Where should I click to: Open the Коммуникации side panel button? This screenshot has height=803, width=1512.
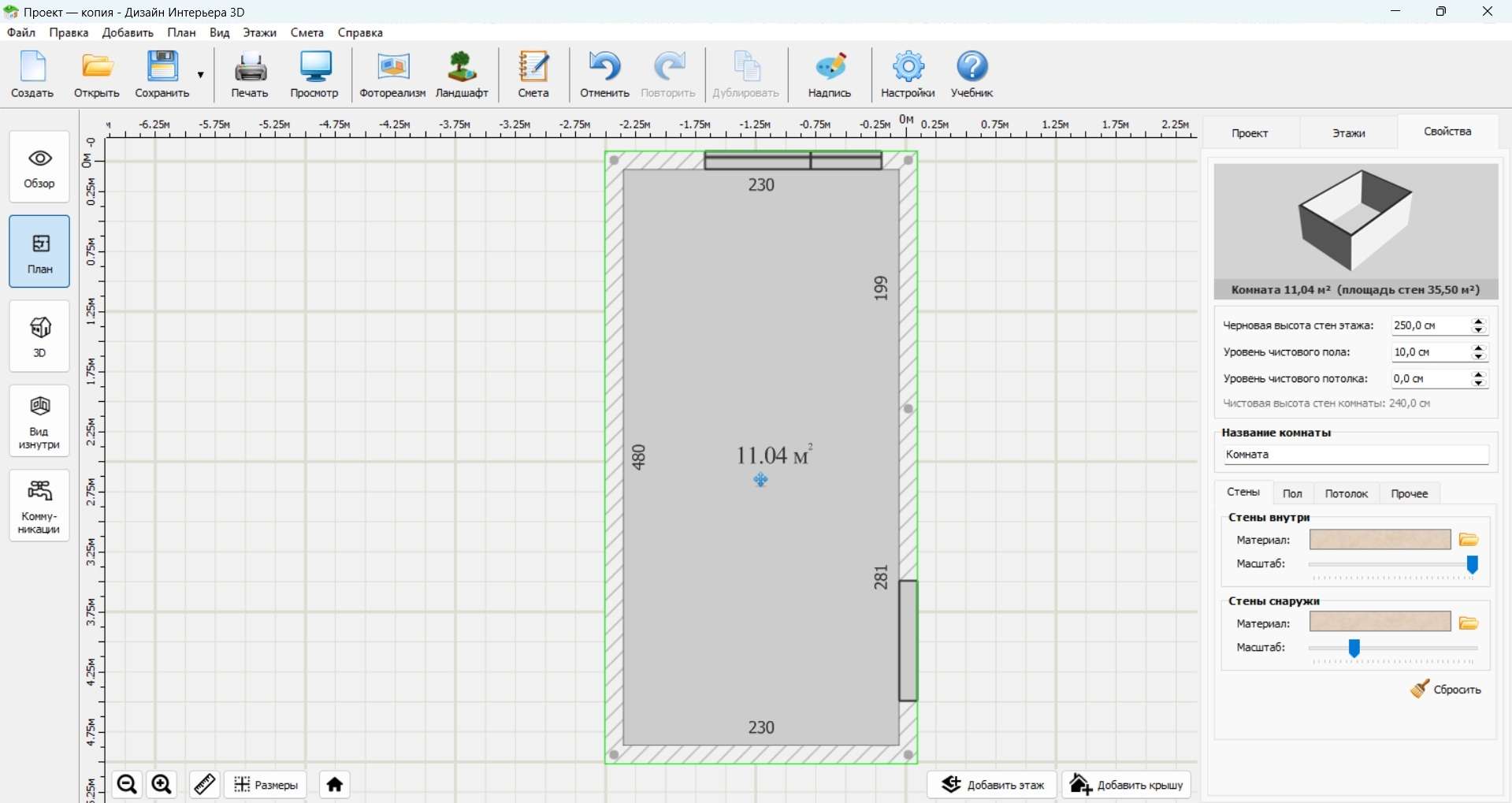point(39,506)
